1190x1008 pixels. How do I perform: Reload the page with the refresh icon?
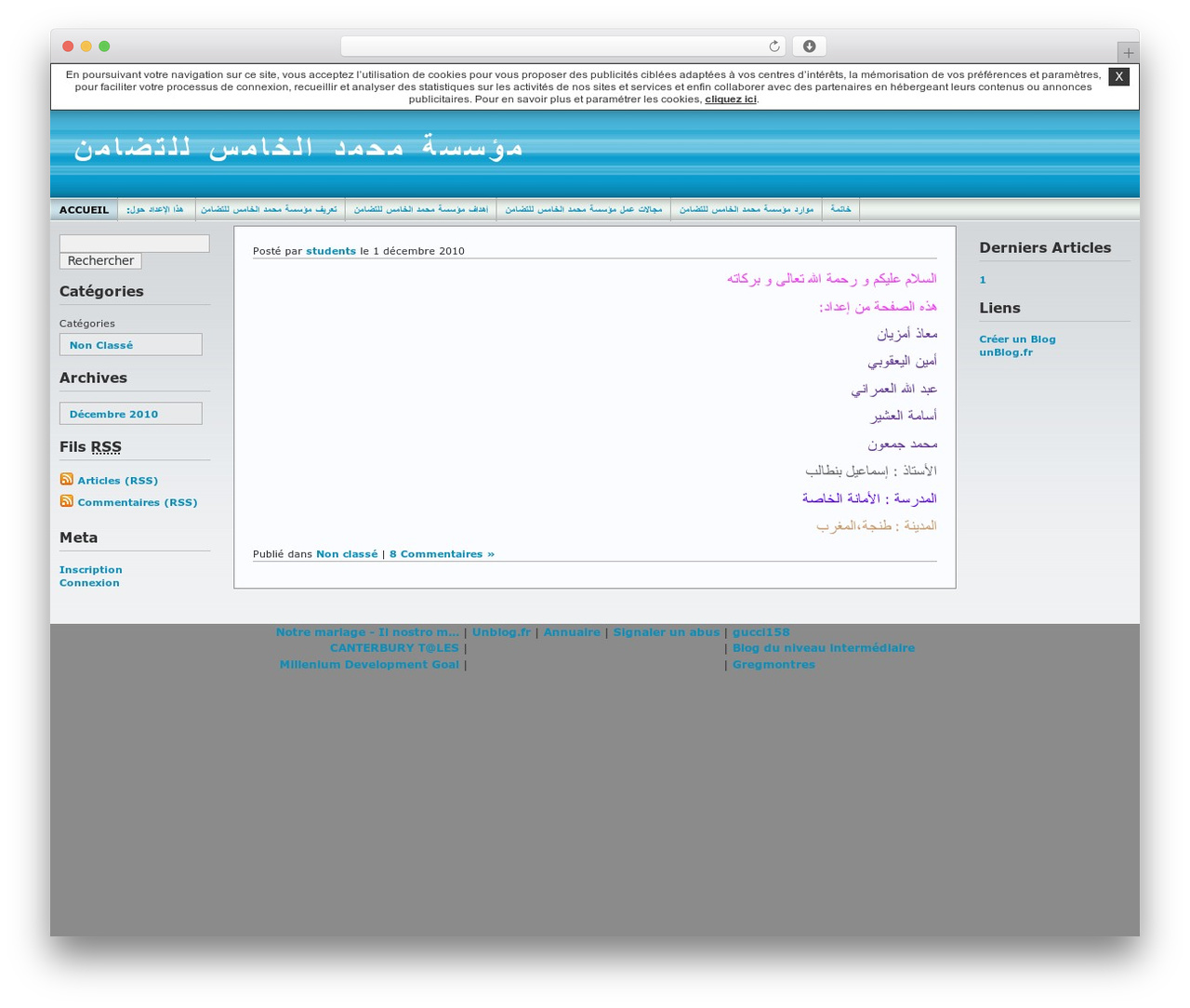pyautogui.click(x=774, y=46)
